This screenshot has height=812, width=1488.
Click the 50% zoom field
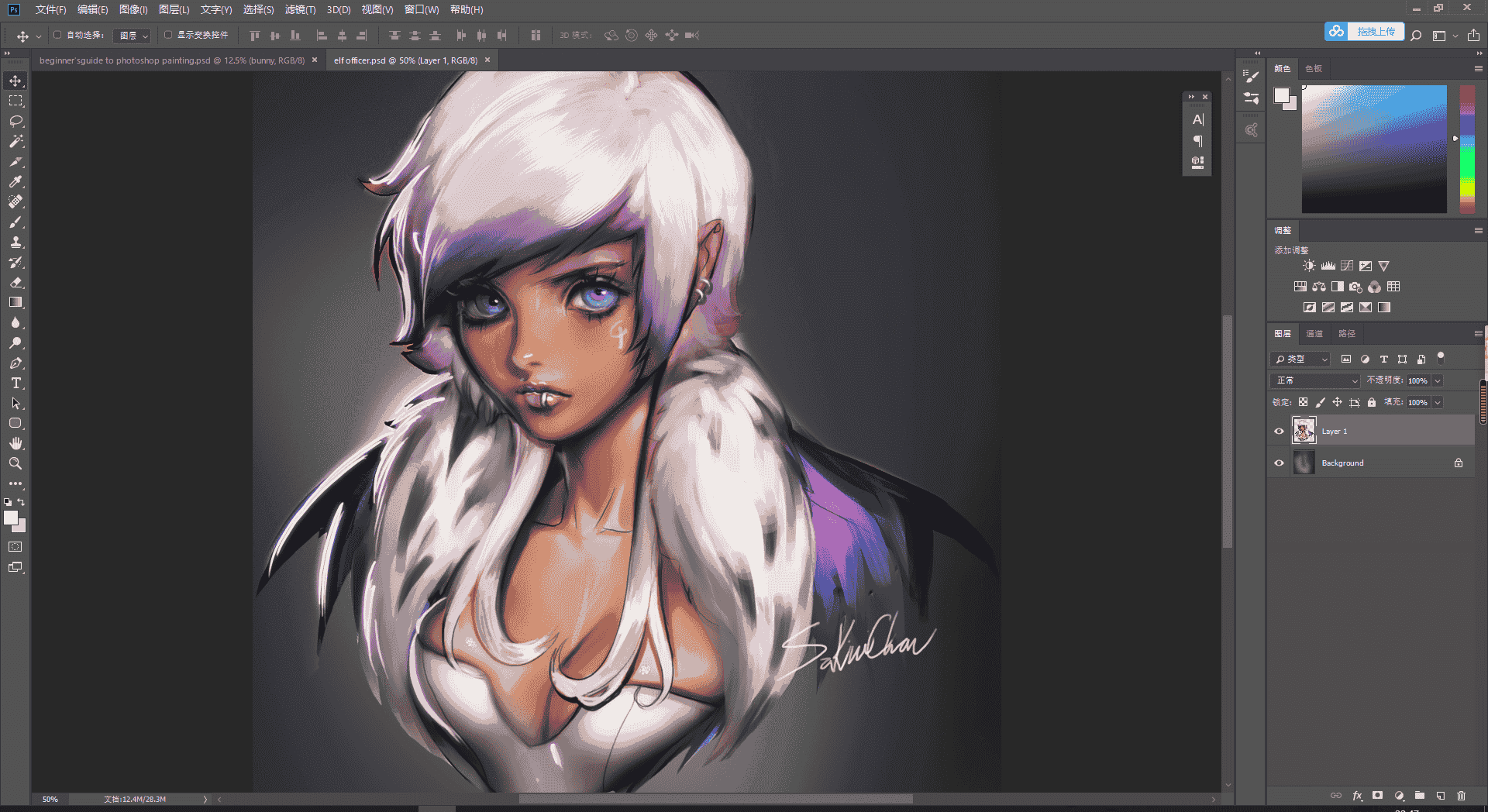[x=50, y=799]
